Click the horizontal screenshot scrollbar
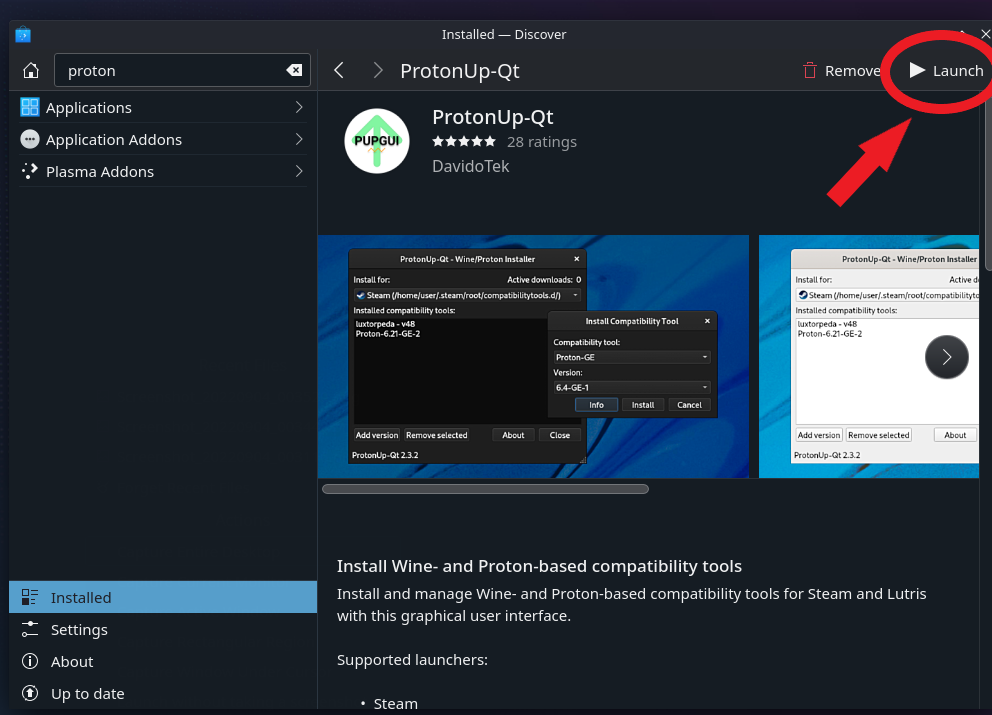The image size is (992, 715). (x=485, y=488)
